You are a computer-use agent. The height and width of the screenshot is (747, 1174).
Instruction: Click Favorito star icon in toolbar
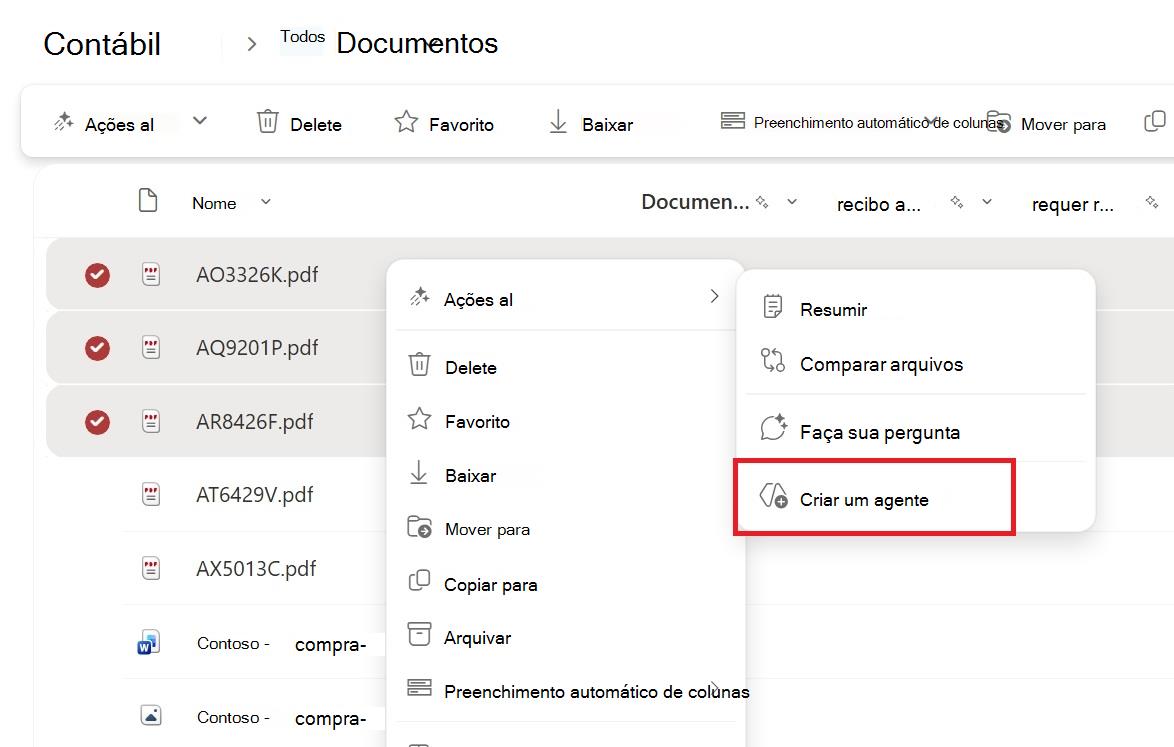point(406,121)
